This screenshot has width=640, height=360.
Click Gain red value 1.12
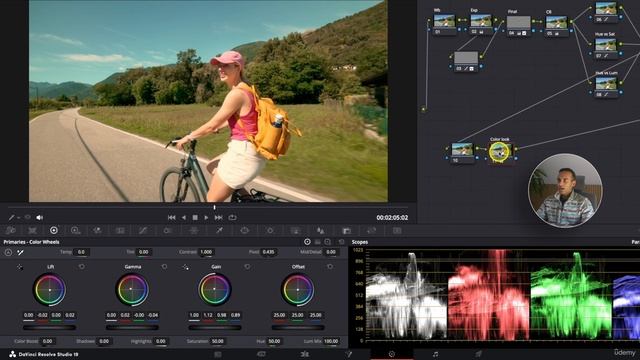click(x=208, y=315)
